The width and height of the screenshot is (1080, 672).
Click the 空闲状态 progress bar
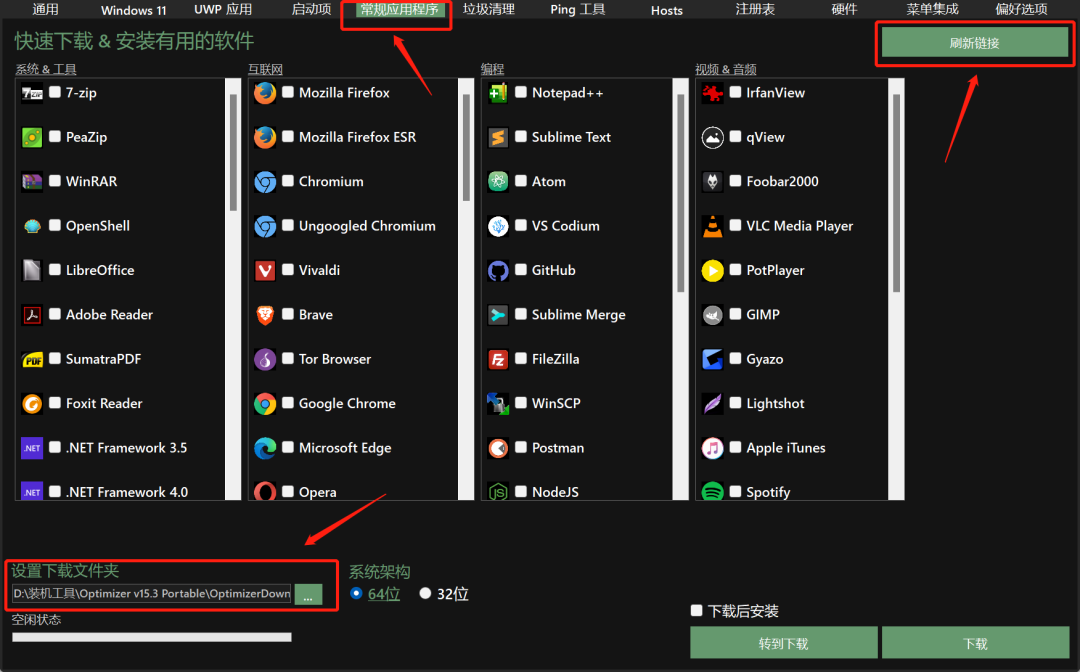pos(152,638)
